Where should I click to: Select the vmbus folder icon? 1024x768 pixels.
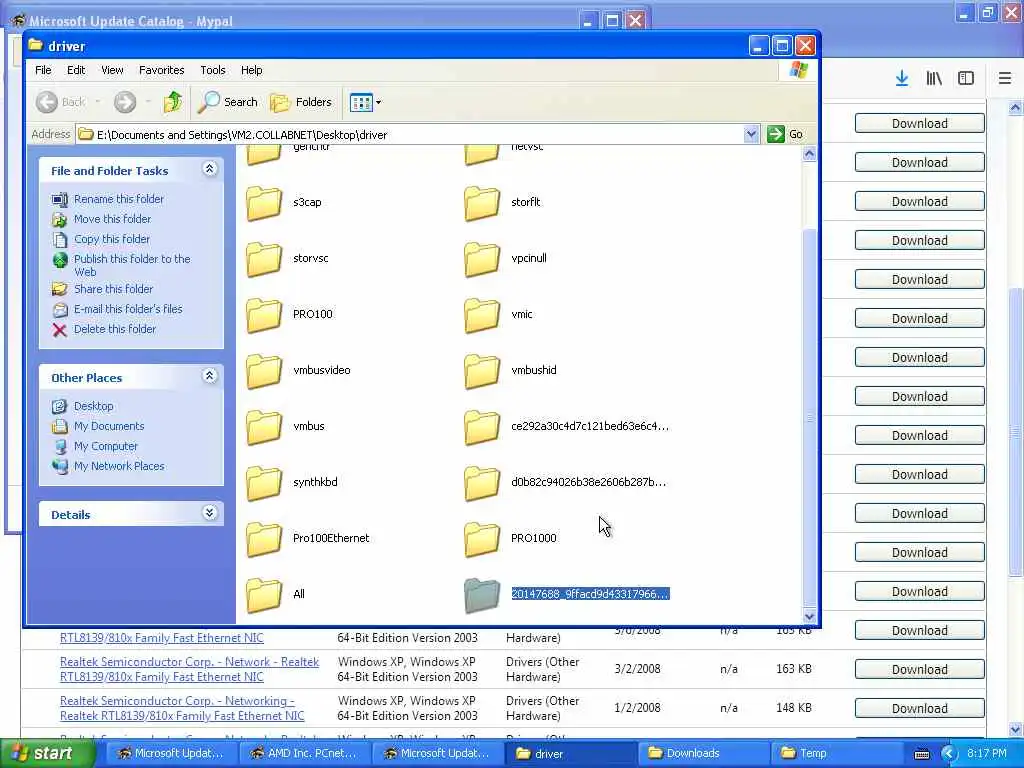click(x=264, y=427)
